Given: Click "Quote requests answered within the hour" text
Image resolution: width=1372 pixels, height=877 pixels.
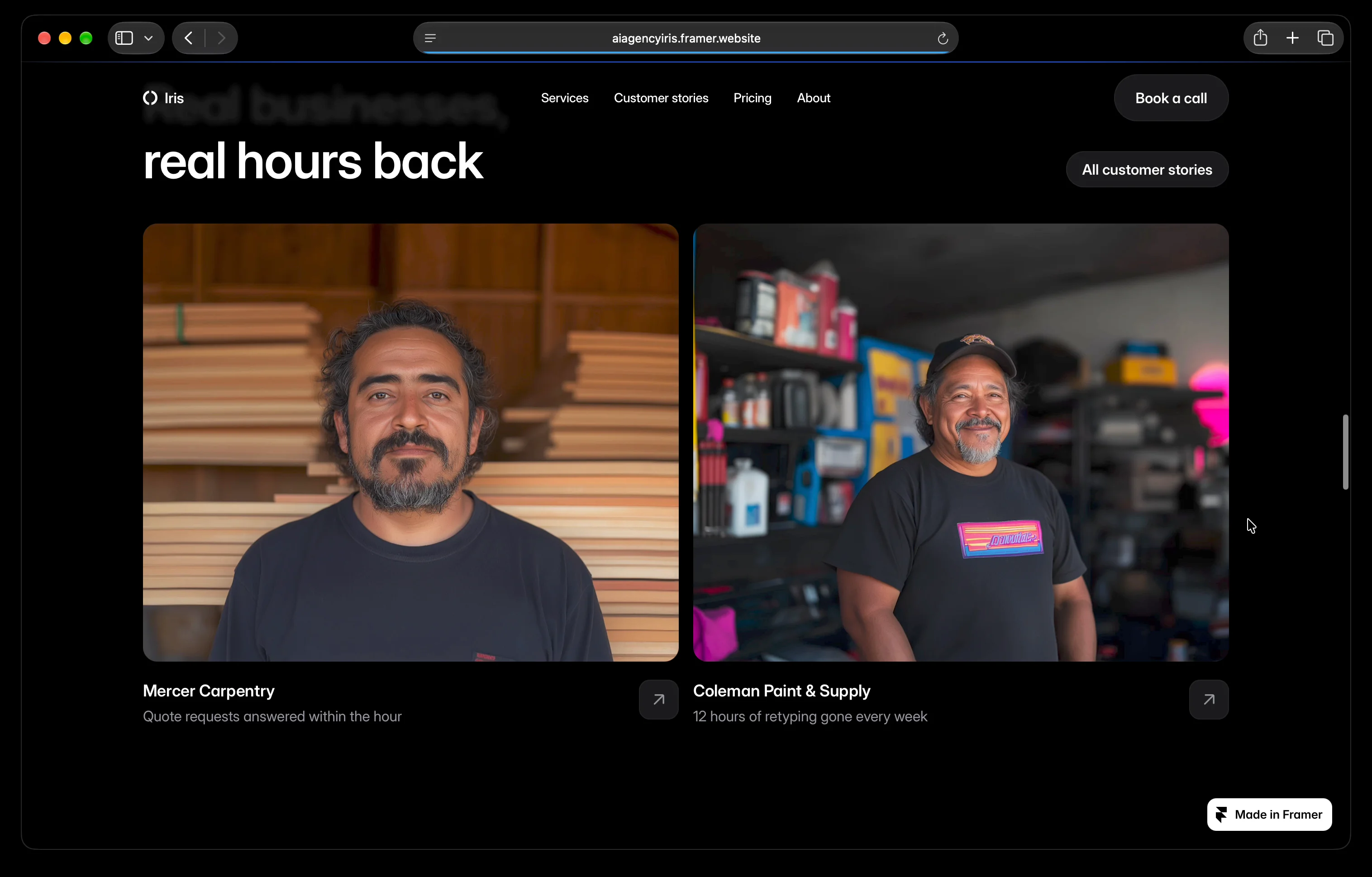Looking at the screenshot, I should [x=272, y=716].
